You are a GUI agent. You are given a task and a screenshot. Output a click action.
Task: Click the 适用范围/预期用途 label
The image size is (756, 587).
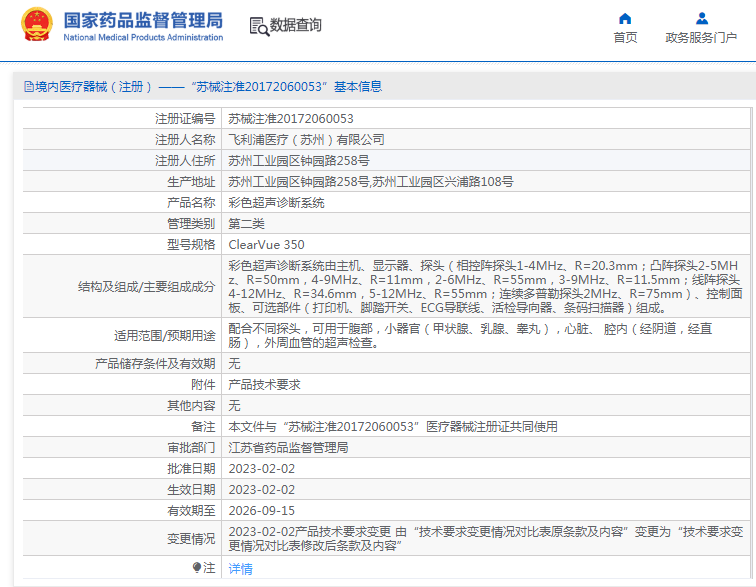164,336
